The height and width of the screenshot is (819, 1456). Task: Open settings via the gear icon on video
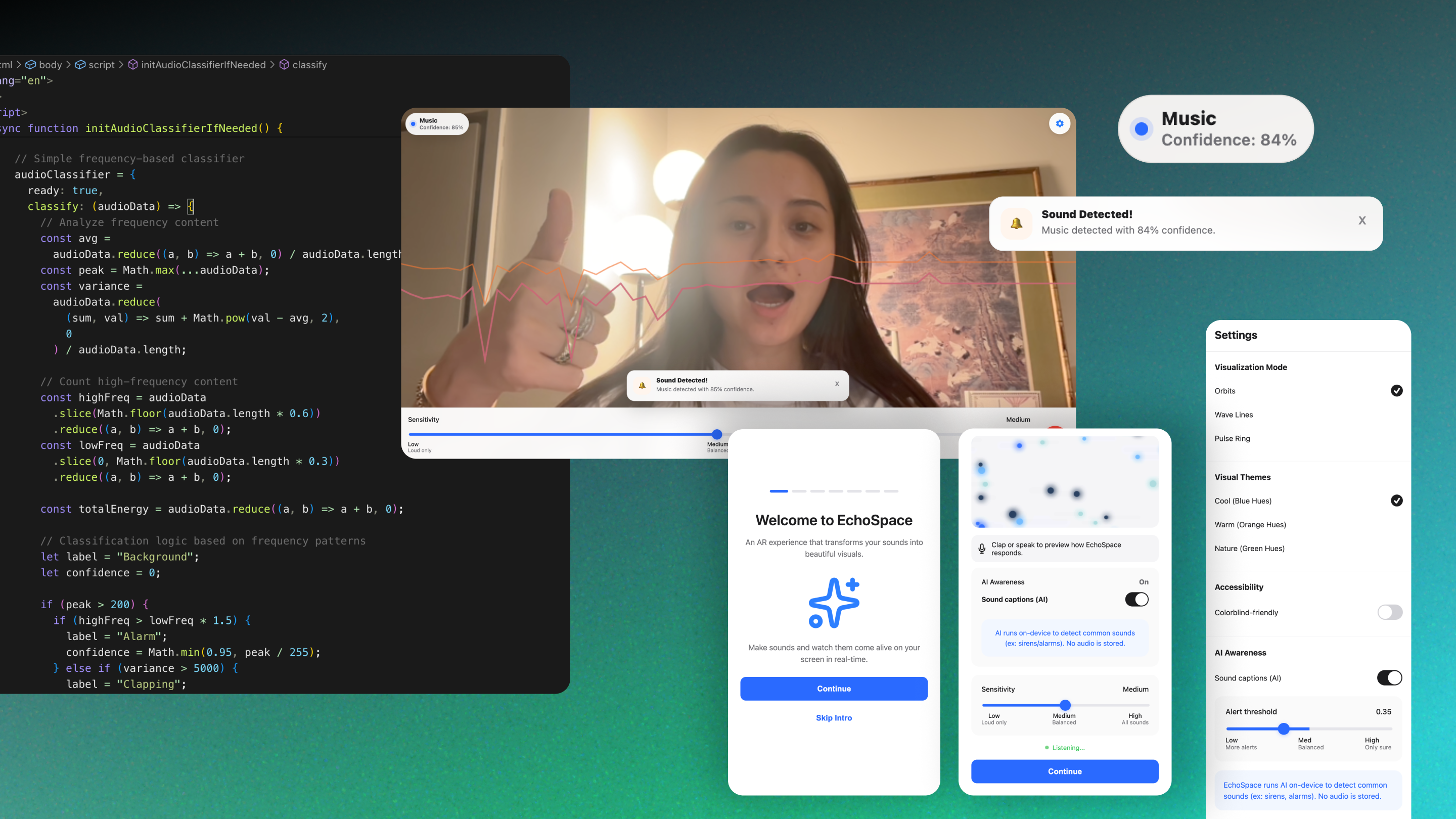coord(1059,123)
